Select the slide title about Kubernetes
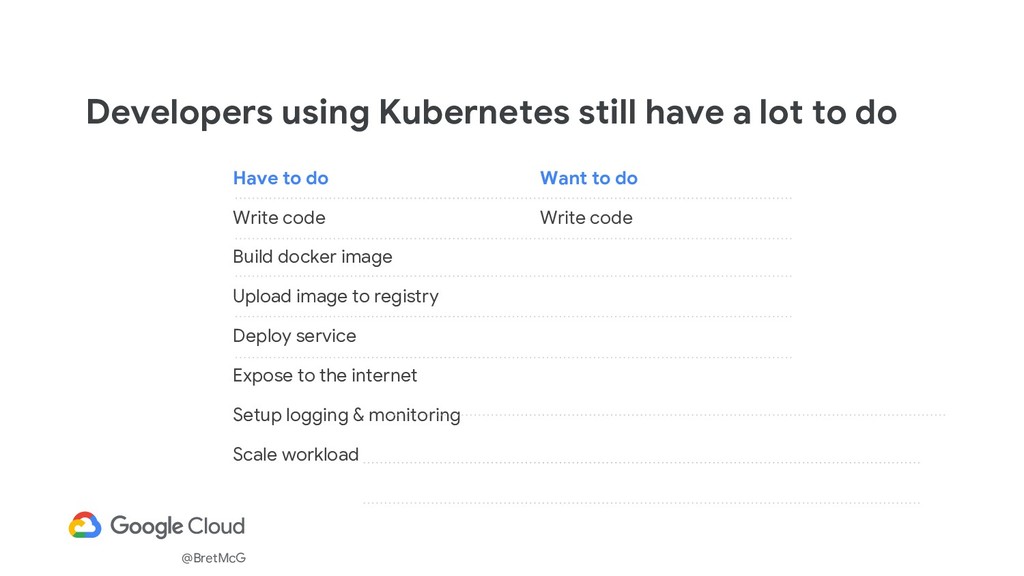 click(x=491, y=113)
